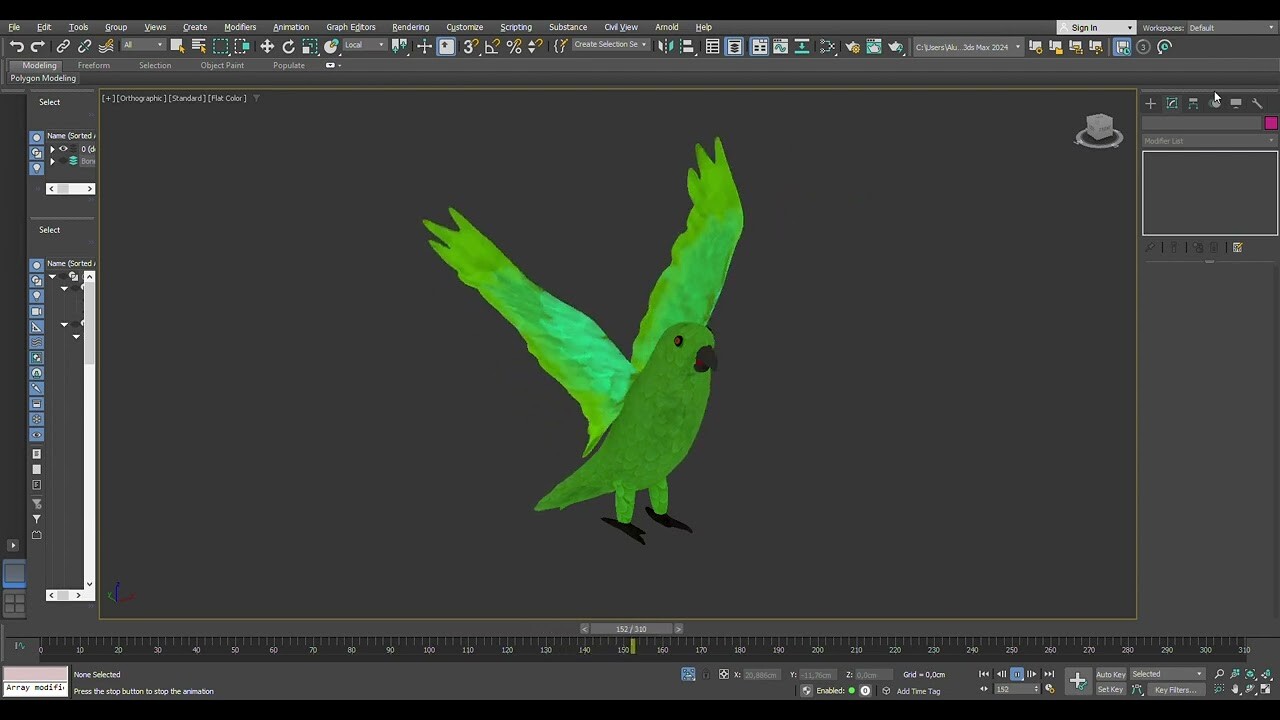
Task: Select the Select and Uniform Scale tool
Action: tap(310, 47)
